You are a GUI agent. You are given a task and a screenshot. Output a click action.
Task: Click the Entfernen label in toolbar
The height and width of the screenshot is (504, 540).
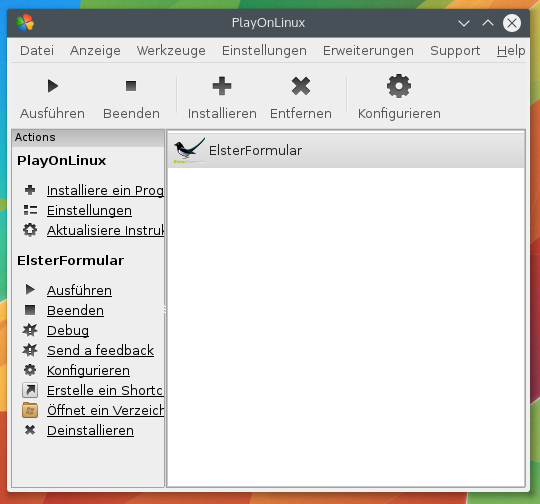[301, 114]
